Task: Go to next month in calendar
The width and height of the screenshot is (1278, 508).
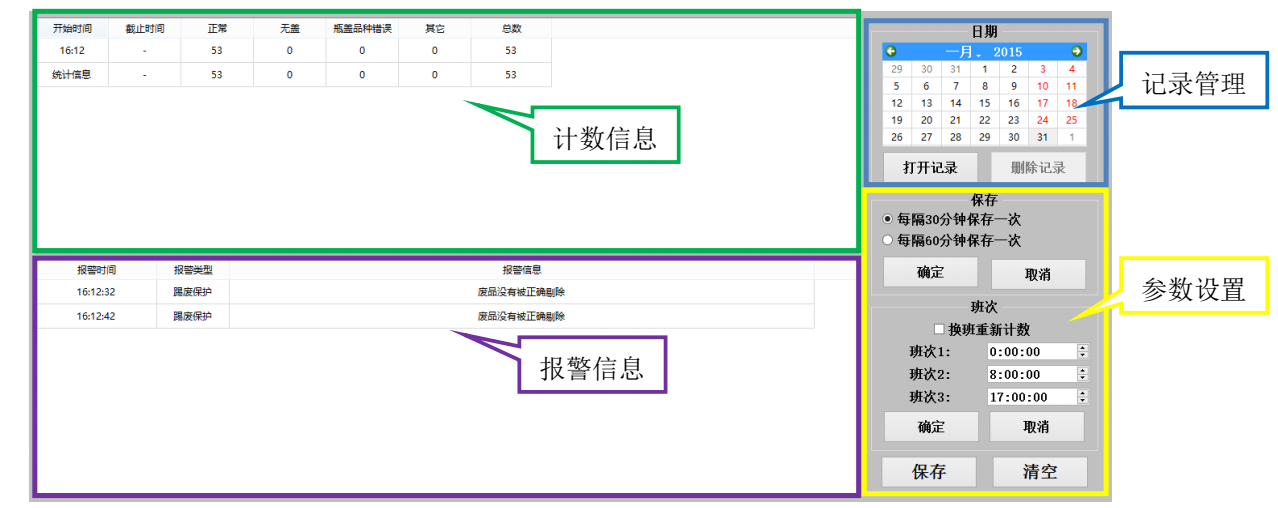Action: tap(1076, 51)
